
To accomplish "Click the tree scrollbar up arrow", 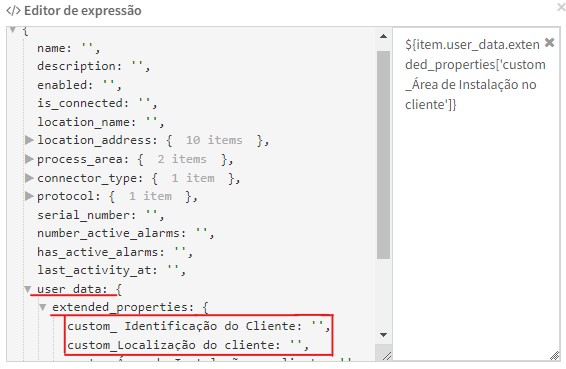I will pos(383,36).
